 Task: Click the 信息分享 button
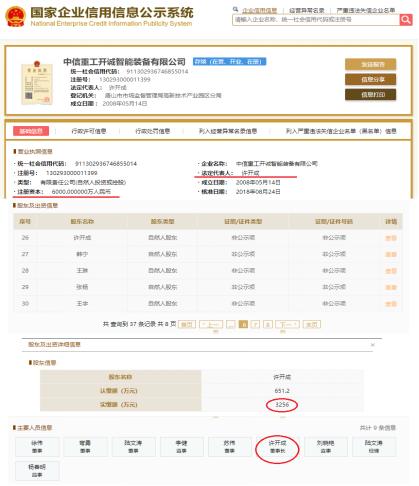click(371, 79)
